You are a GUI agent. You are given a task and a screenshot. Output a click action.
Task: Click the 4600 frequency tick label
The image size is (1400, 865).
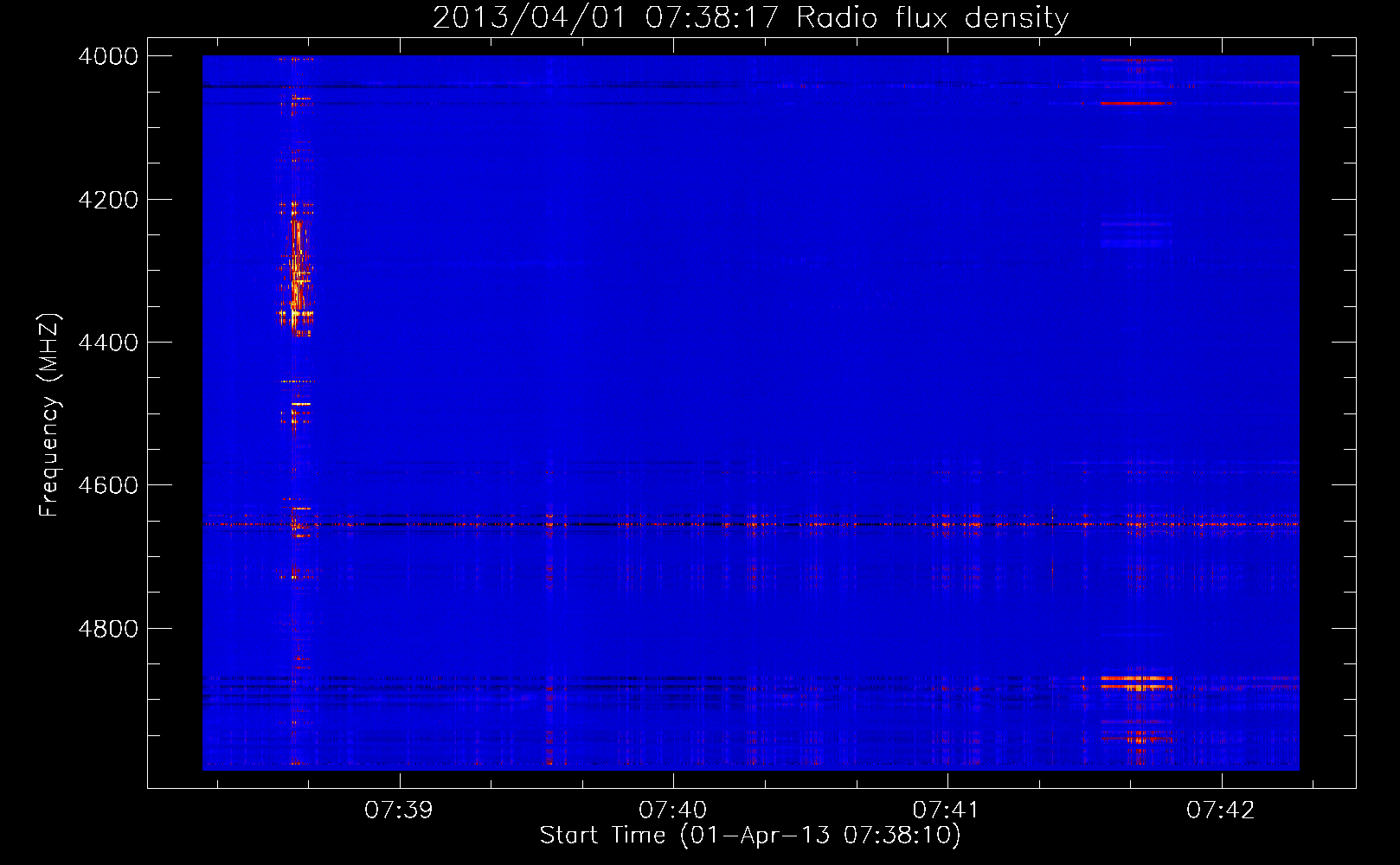click(108, 485)
